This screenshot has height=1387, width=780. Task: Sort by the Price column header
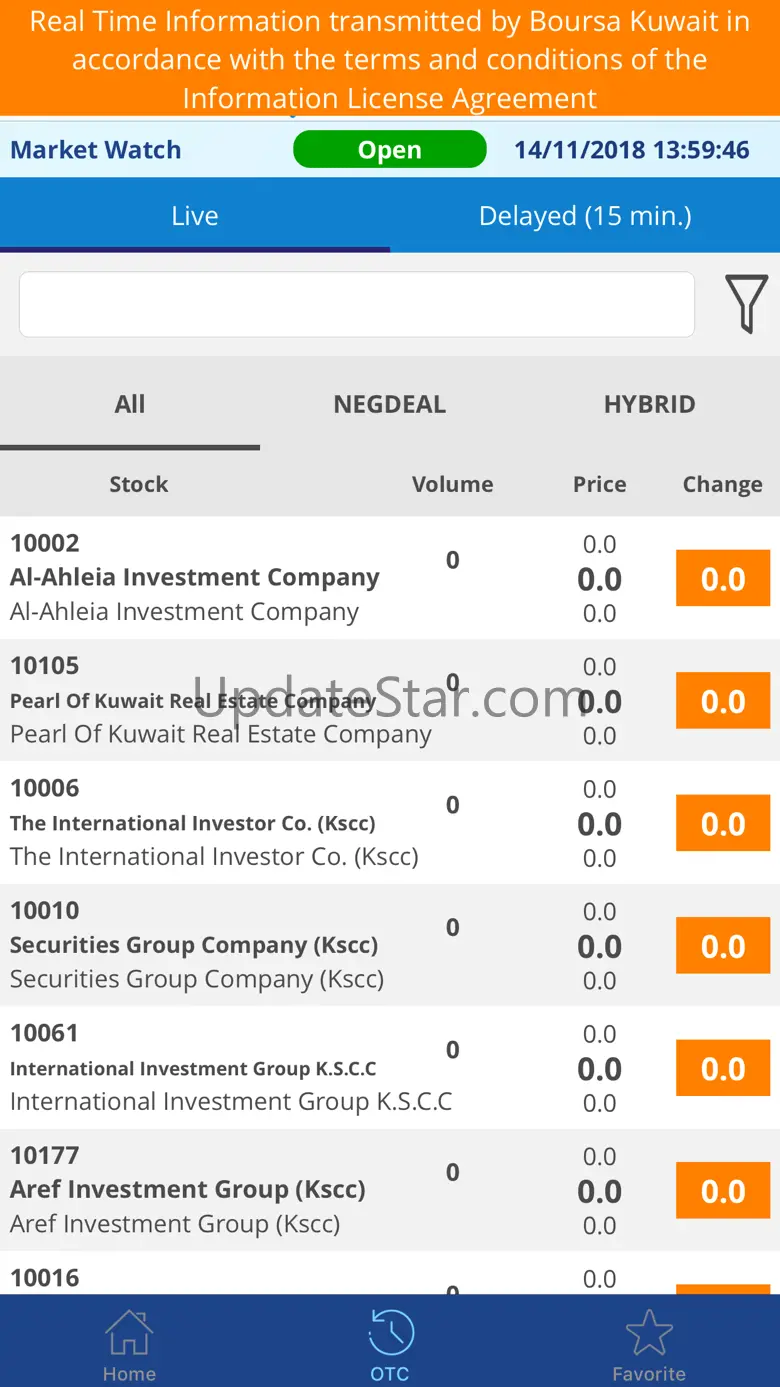pos(600,484)
